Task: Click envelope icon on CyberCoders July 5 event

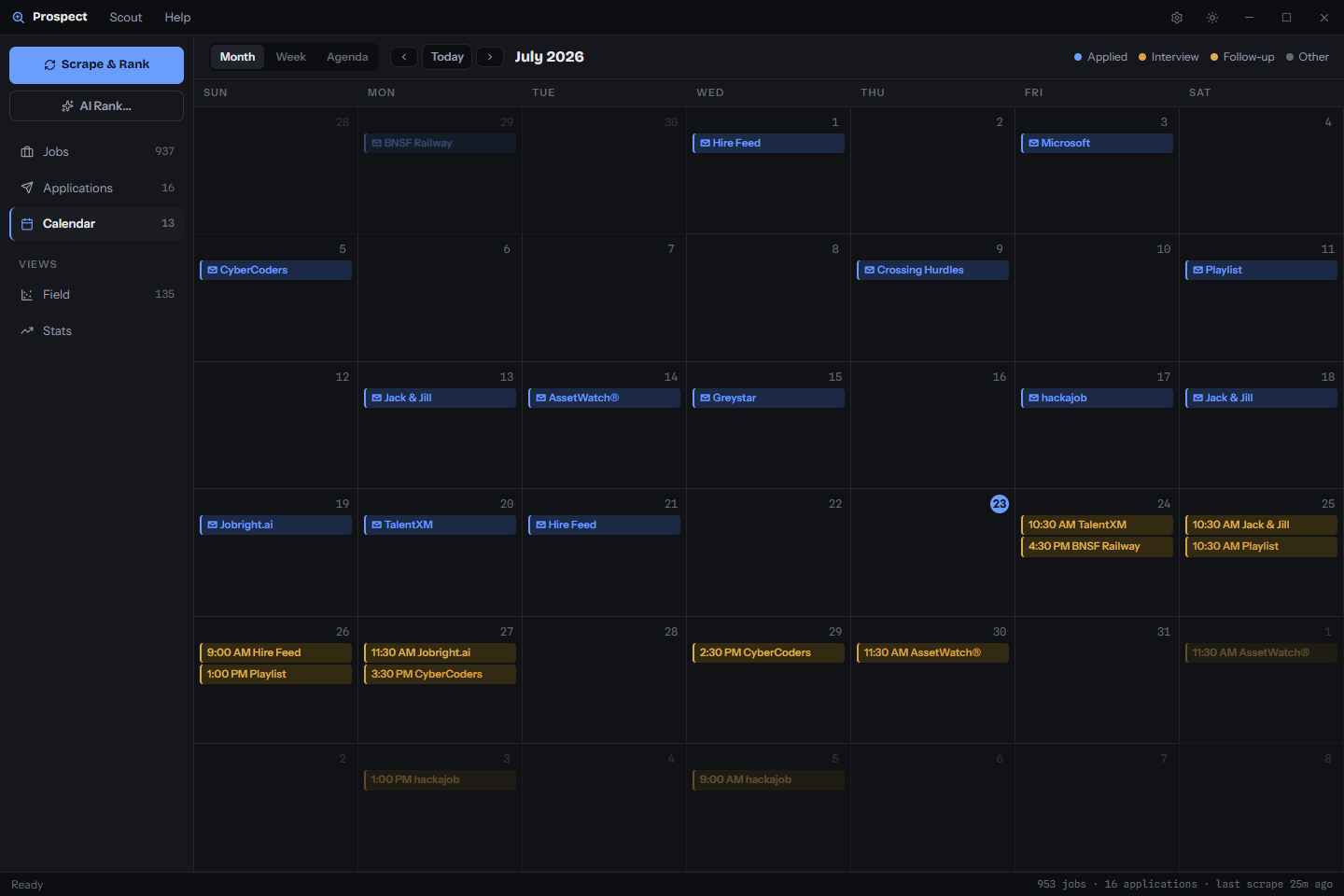Action: pos(212,271)
